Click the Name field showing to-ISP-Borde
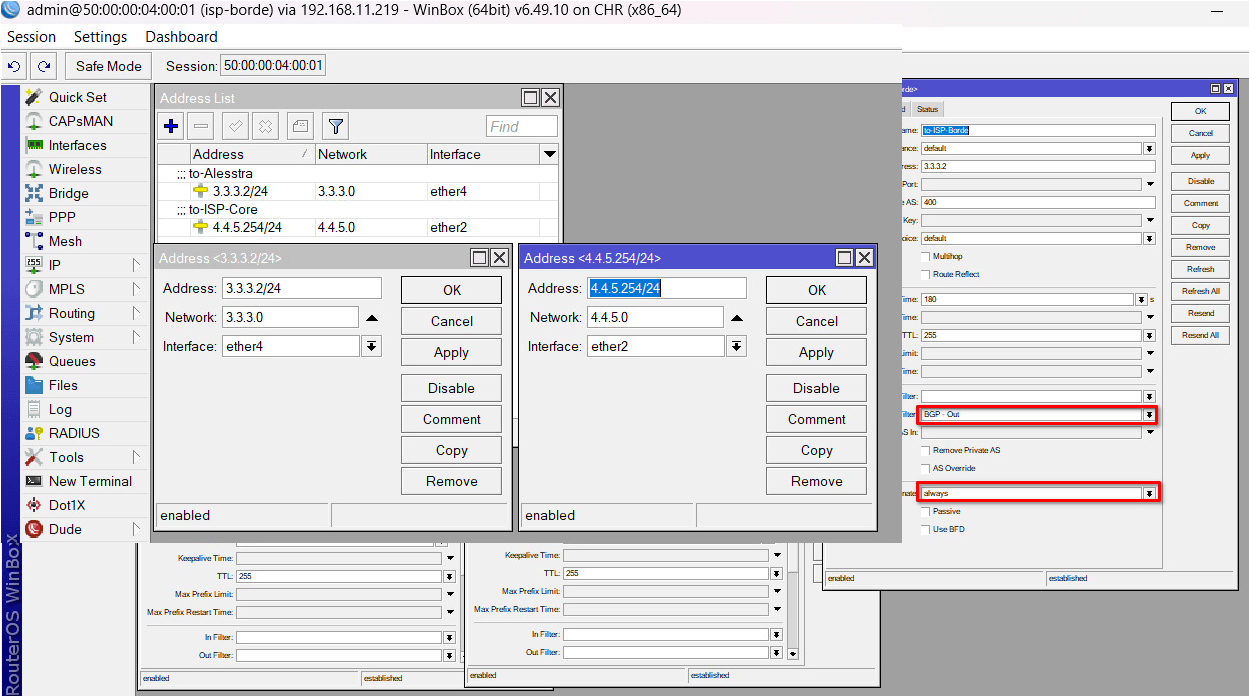Viewport: 1249px width, 696px height. click(1038, 130)
